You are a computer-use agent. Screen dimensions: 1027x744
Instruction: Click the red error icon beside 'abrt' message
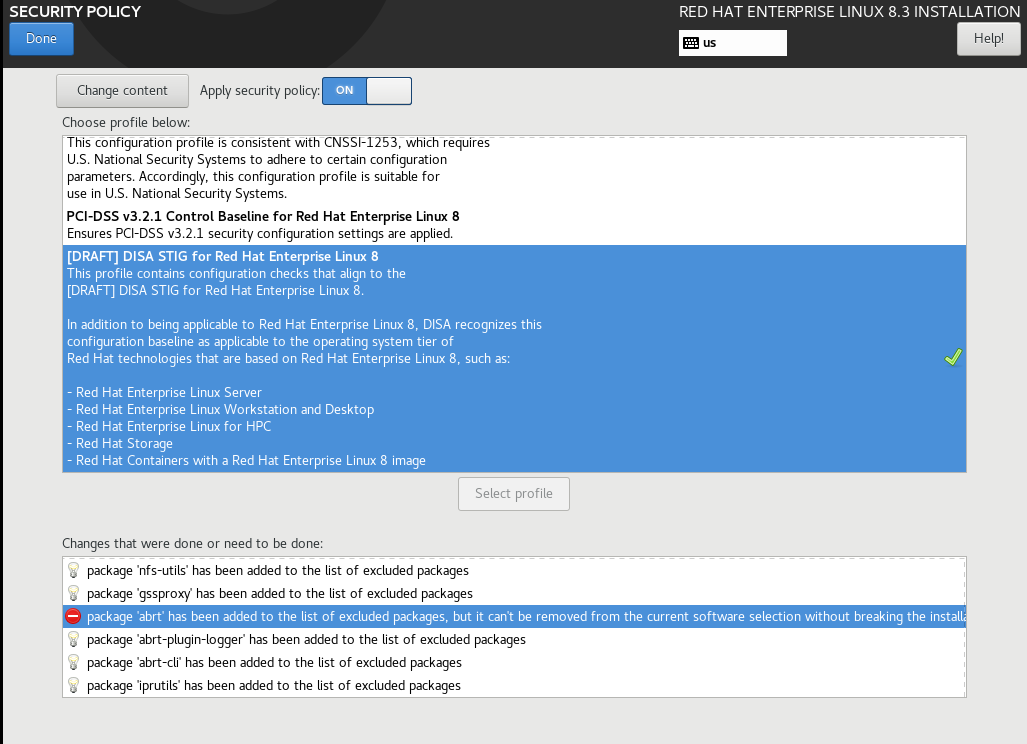[x=73, y=616]
